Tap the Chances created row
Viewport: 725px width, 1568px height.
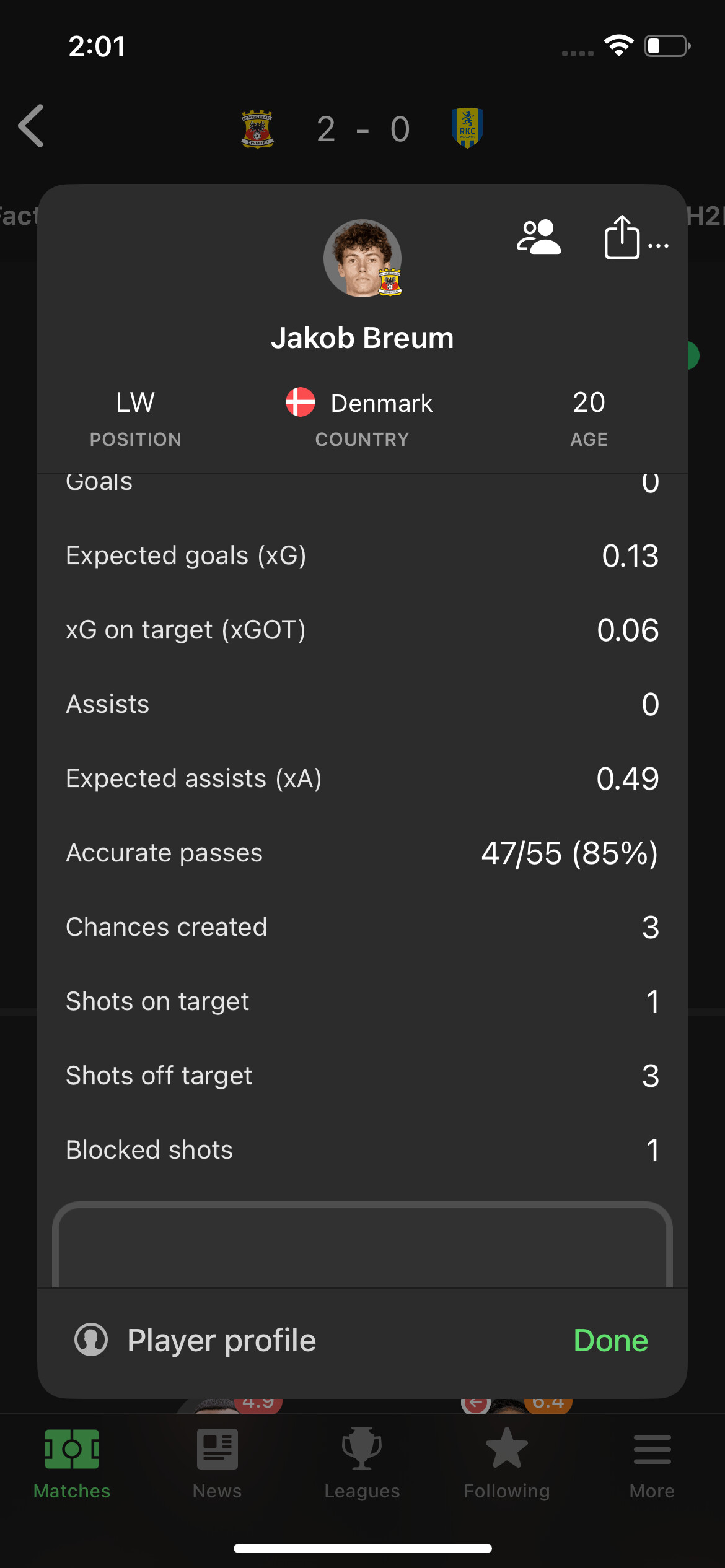click(x=362, y=928)
